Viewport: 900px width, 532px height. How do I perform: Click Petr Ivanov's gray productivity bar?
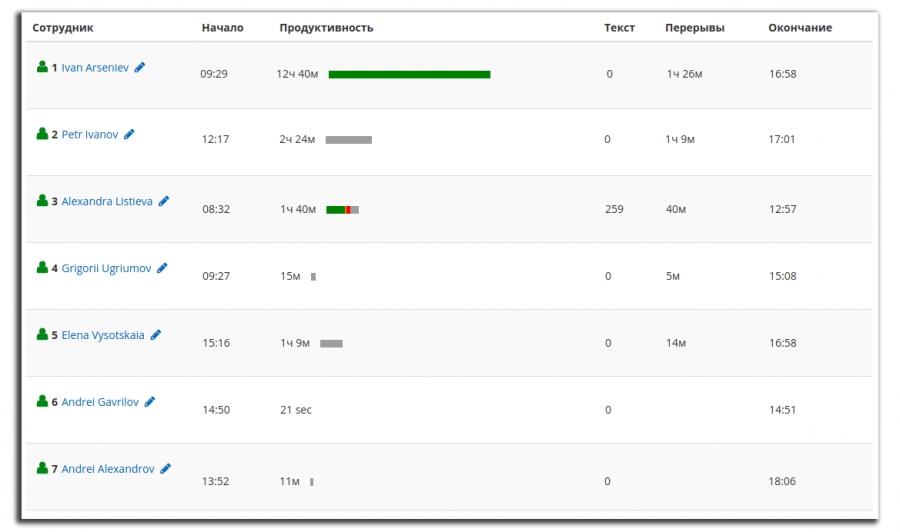coord(348,140)
